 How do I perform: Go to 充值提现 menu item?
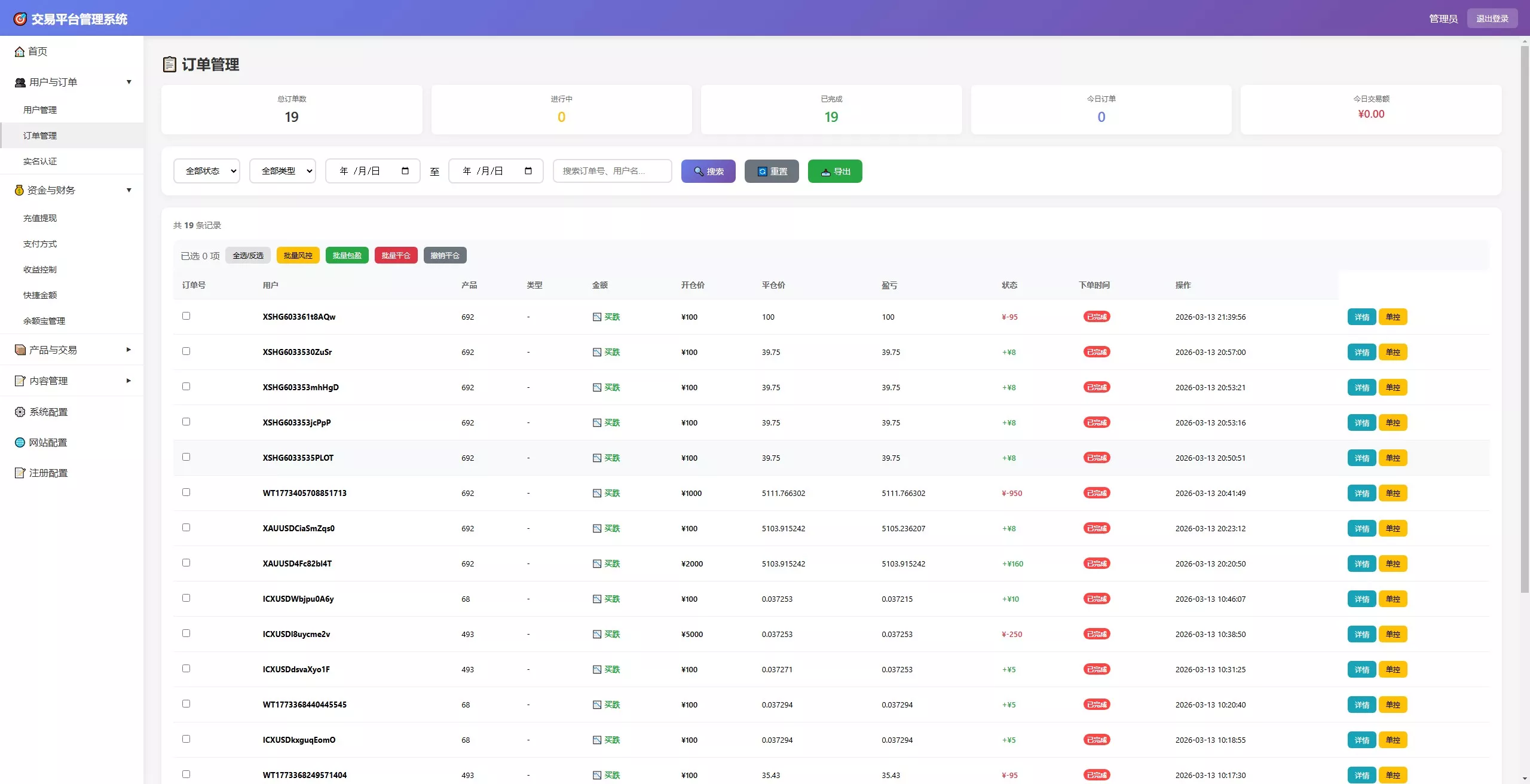pyautogui.click(x=40, y=218)
